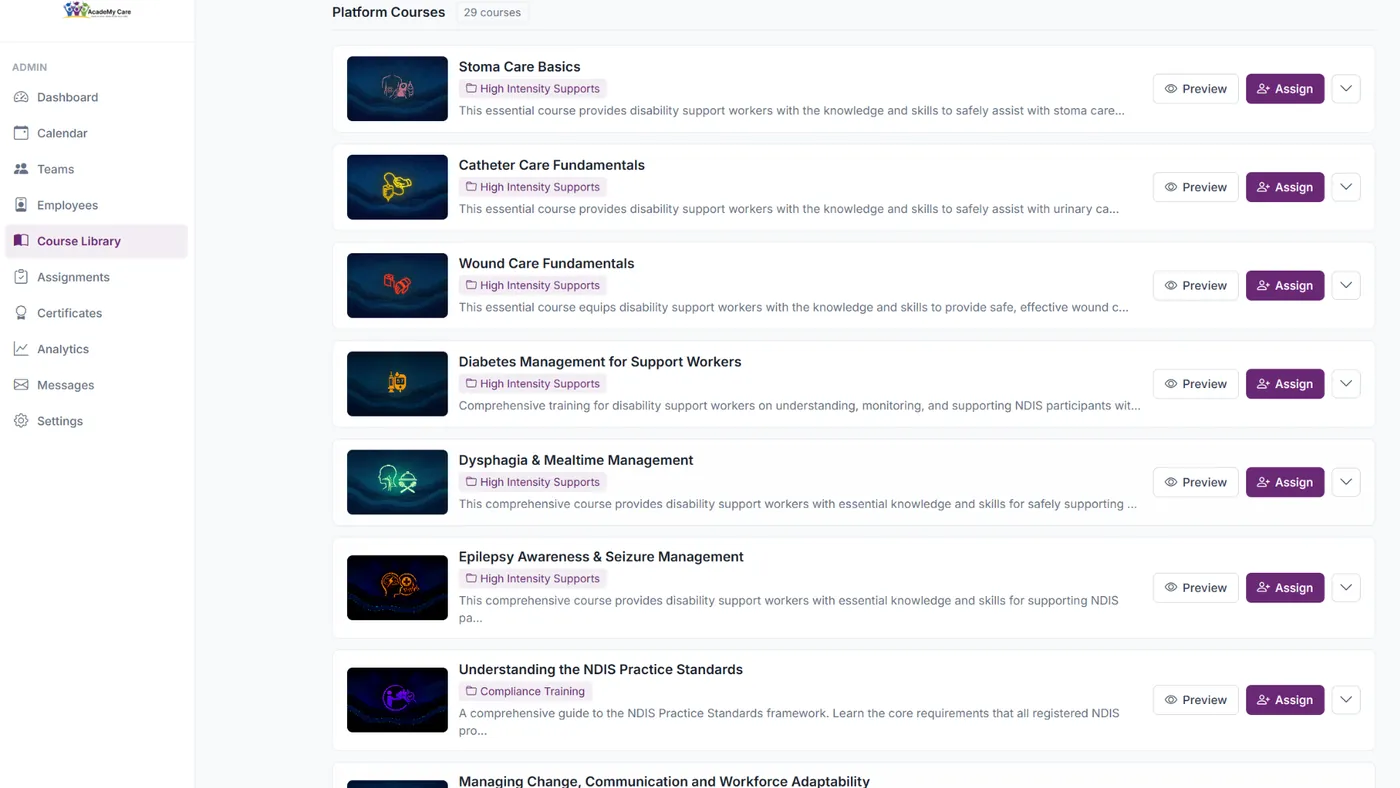Preview the Wound Care Fundamentals course
Image resolution: width=1400 pixels, height=788 pixels.
(1195, 285)
